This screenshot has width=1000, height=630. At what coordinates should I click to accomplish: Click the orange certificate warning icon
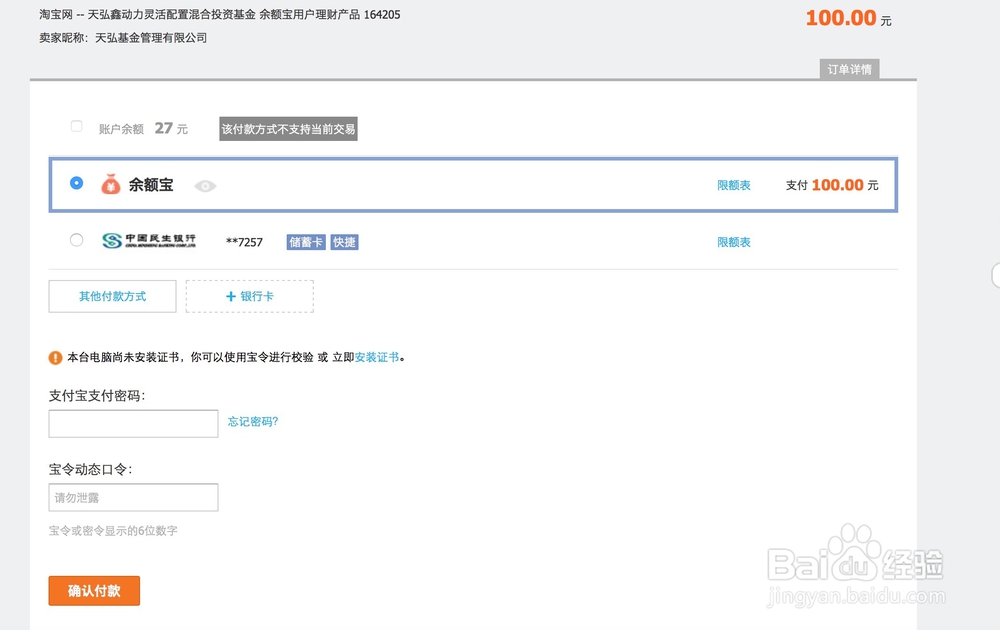coord(55,358)
